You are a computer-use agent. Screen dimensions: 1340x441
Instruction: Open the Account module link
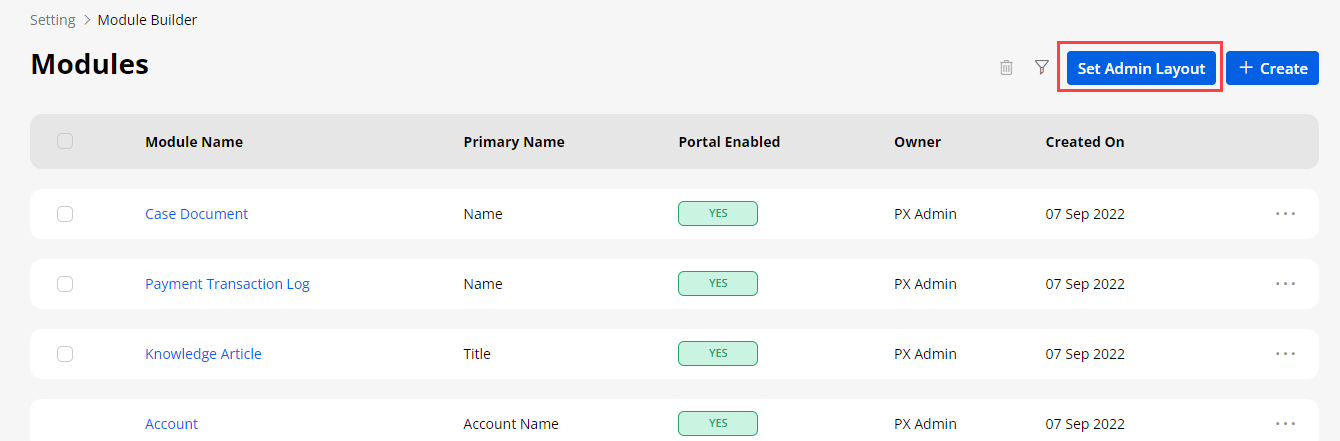(x=171, y=424)
